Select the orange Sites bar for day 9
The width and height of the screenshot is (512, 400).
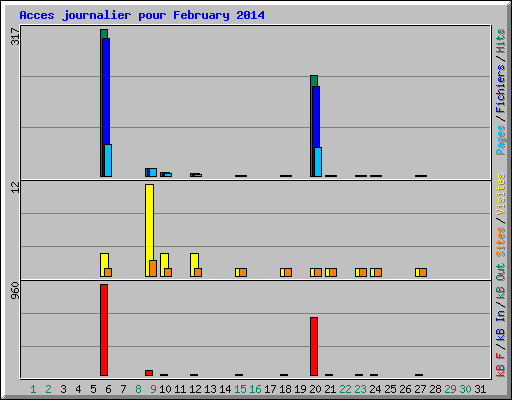pyautogui.click(x=153, y=268)
